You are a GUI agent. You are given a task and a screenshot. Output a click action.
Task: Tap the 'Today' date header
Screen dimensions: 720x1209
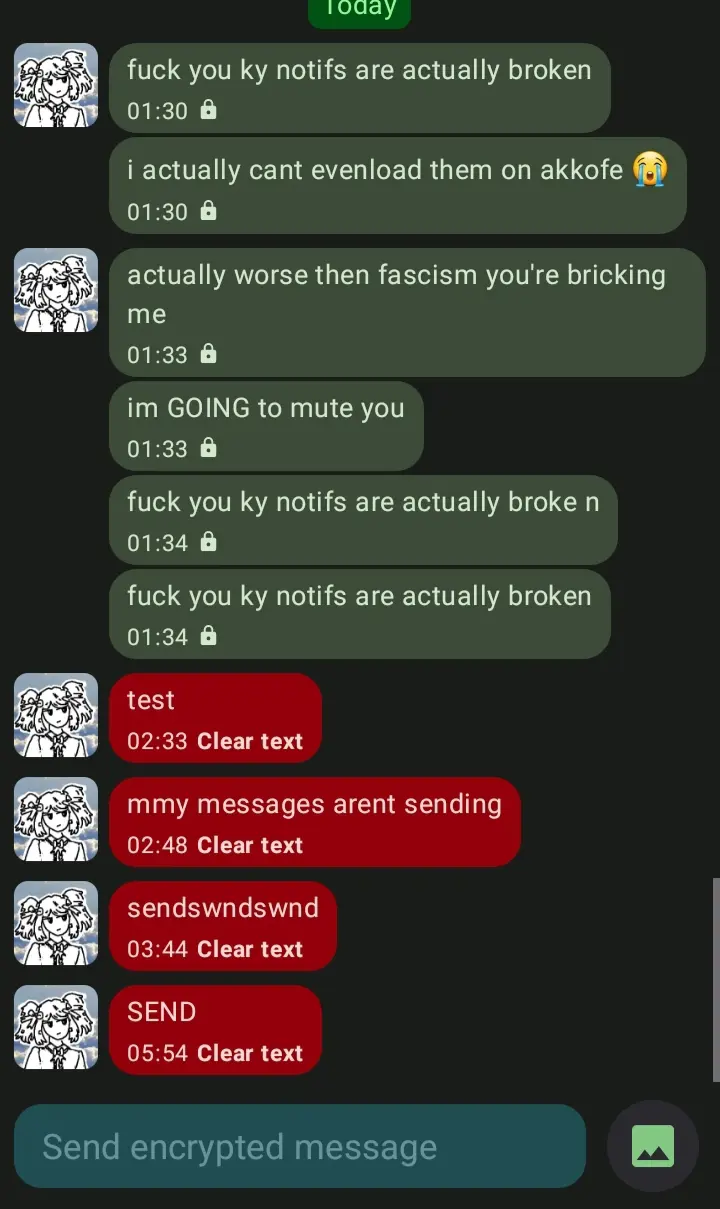click(x=360, y=10)
